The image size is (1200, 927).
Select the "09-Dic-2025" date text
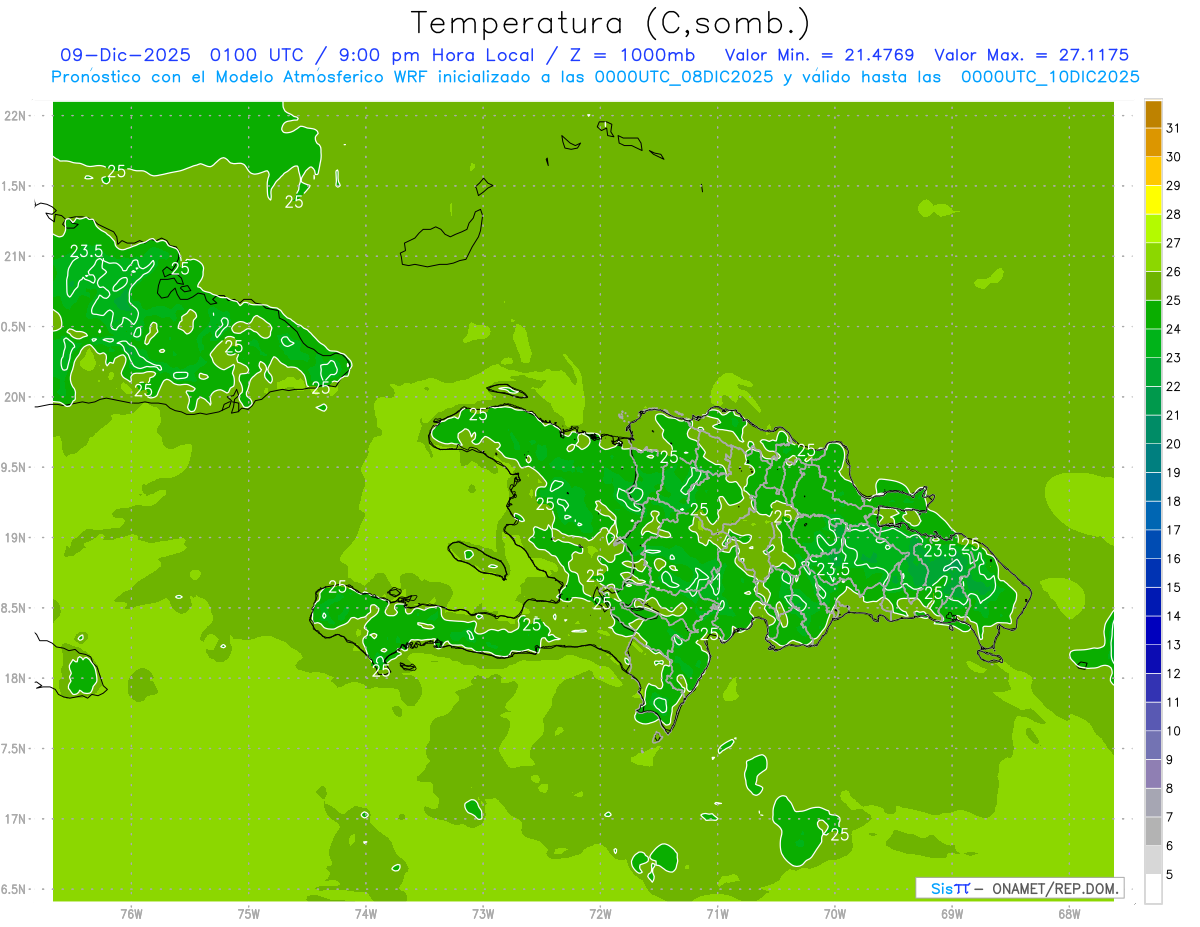pyautogui.click(x=127, y=55)
